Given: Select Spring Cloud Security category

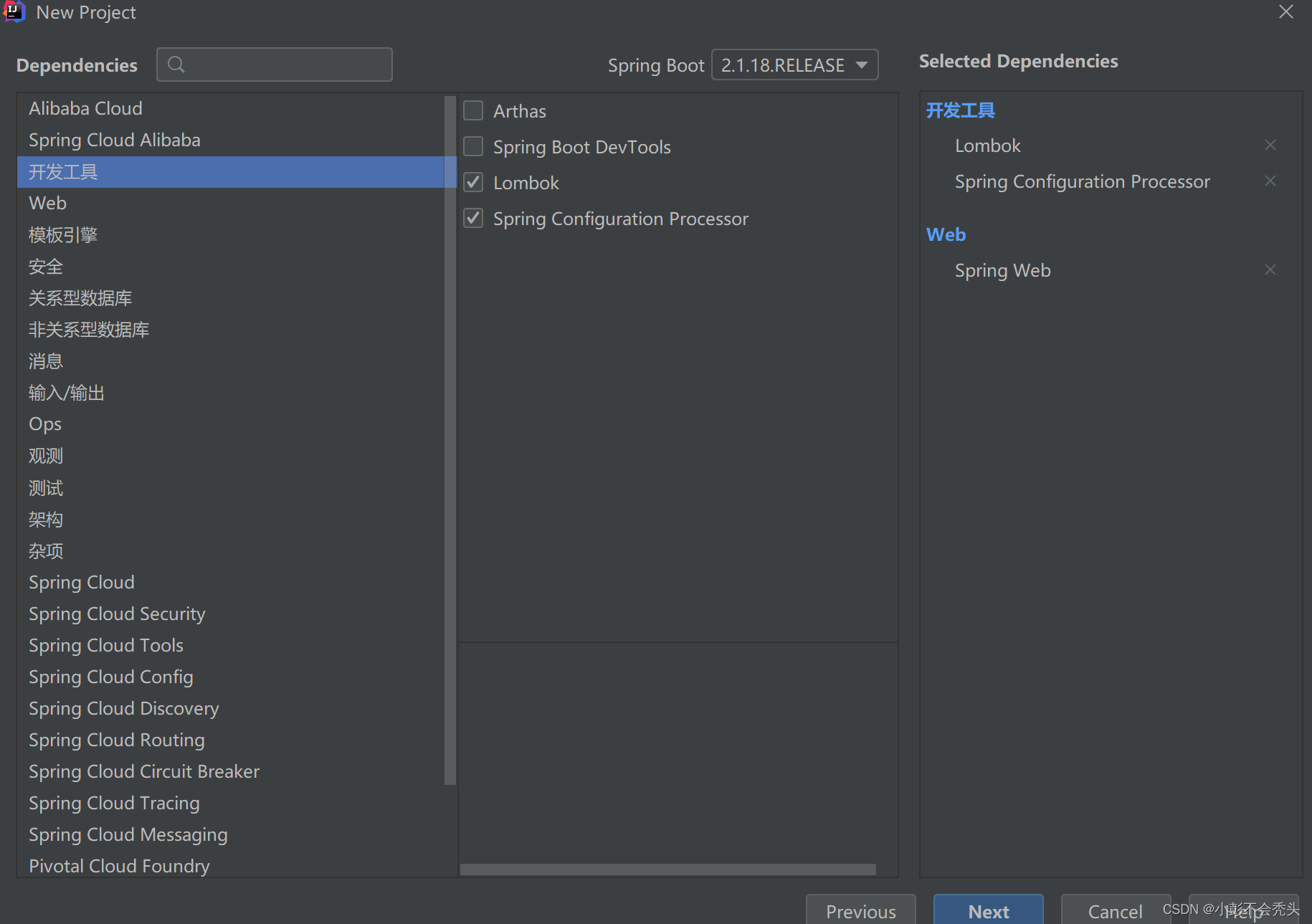Looking at the screenshot, I should pyautogui.click(x=231, y=614).
